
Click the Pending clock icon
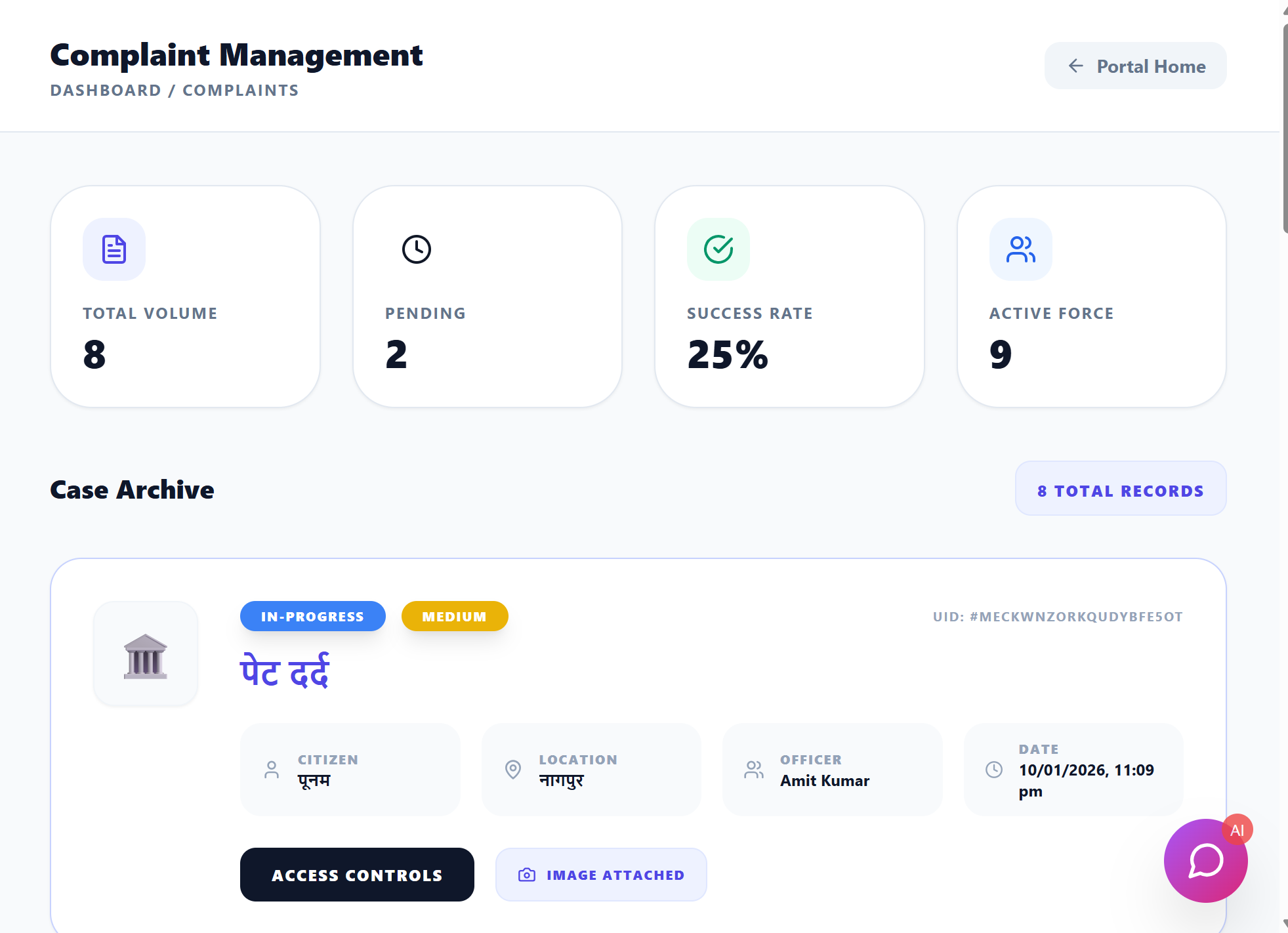(417, 249)
